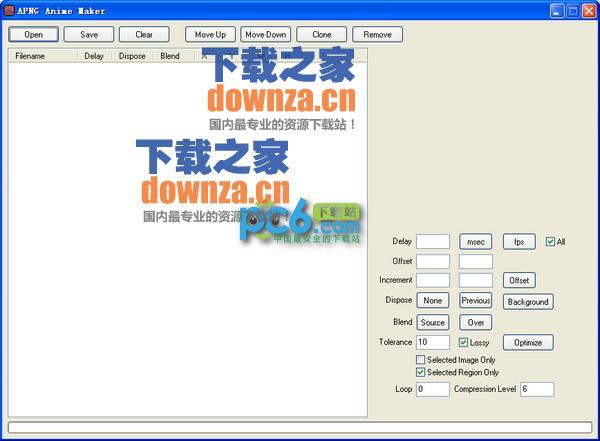
Task: Focus the second Increment input field
Action: (x=476, y=280)
